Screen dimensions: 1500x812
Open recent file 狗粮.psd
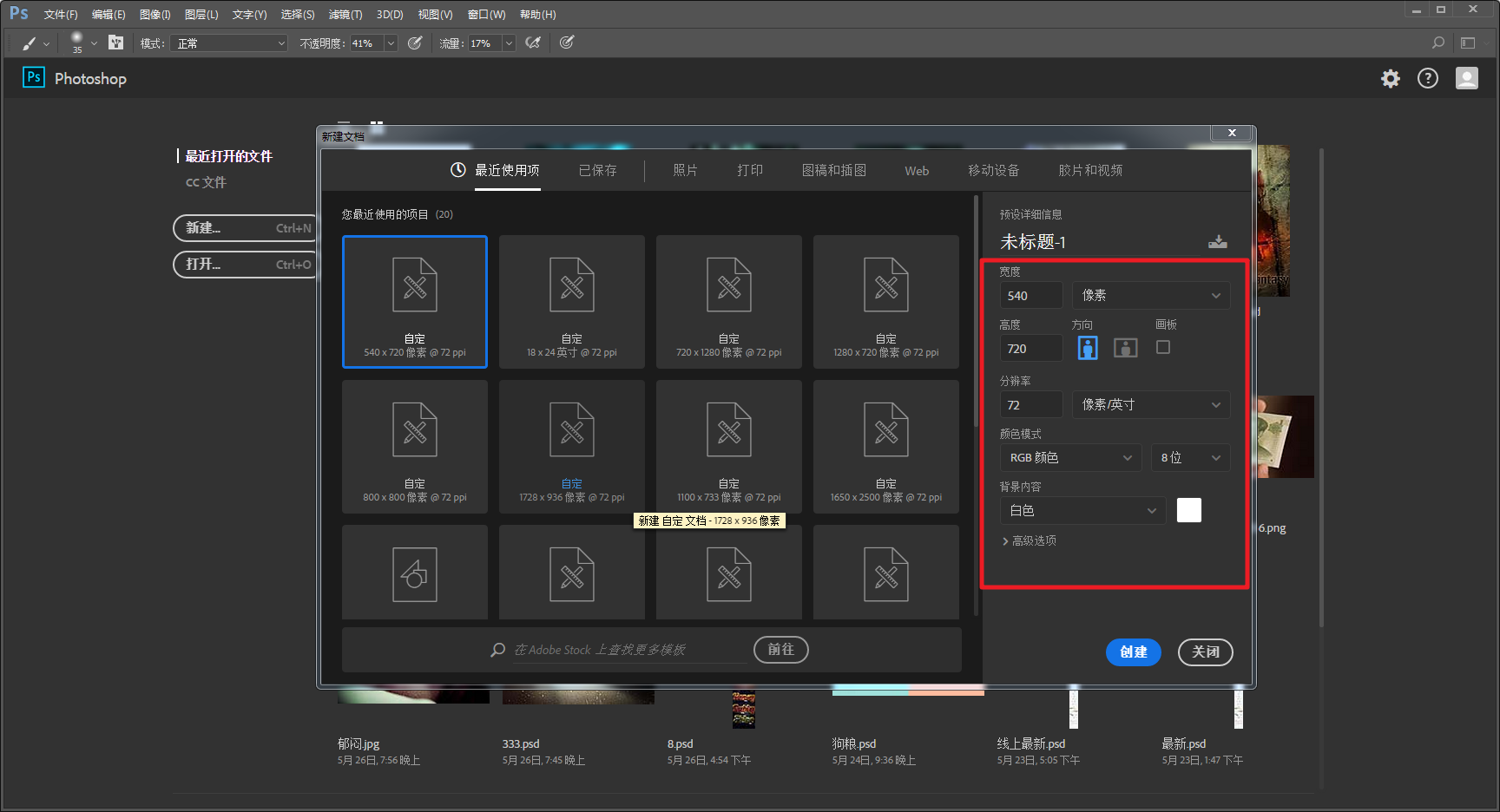(x=854, y=743)
